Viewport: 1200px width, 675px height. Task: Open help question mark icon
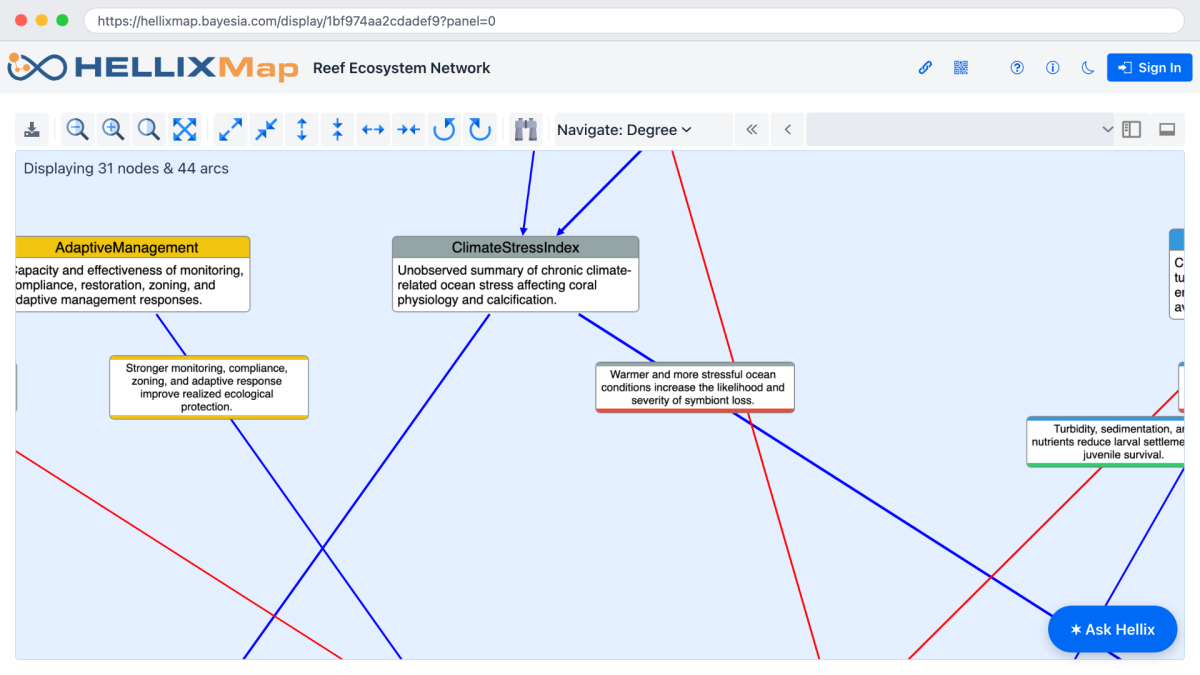pos(1017,68)
